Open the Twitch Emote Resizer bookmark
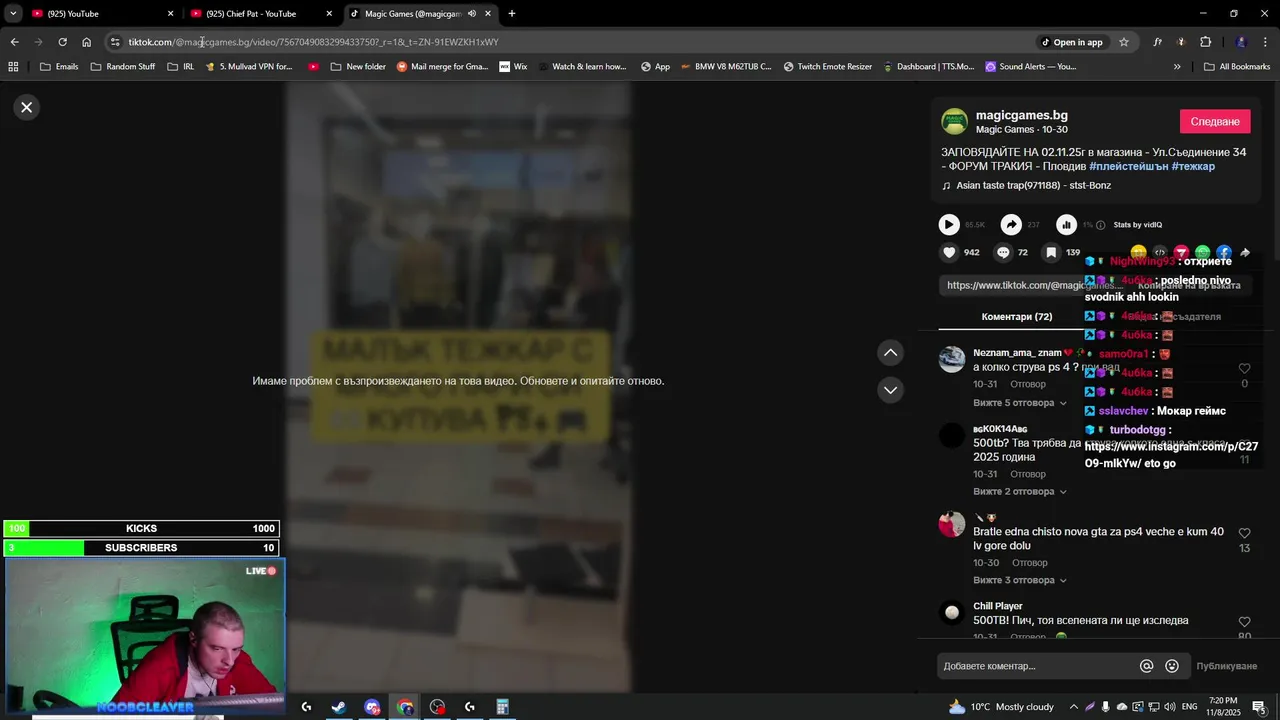Image resolution: width=1280 pixels, height=720 pixels. coord(828,67)
